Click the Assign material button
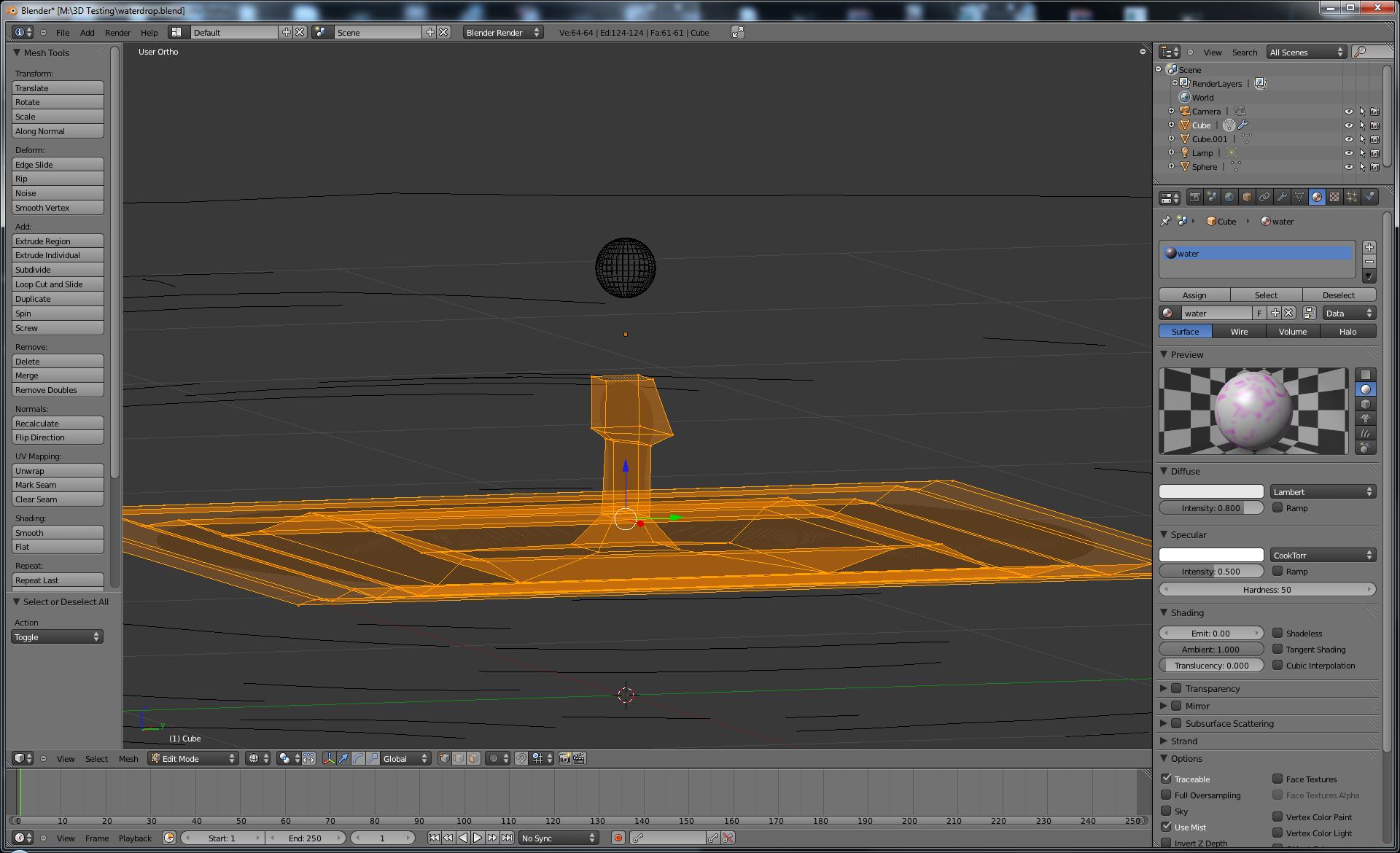1400x853 pixels. pos(1194,295)
